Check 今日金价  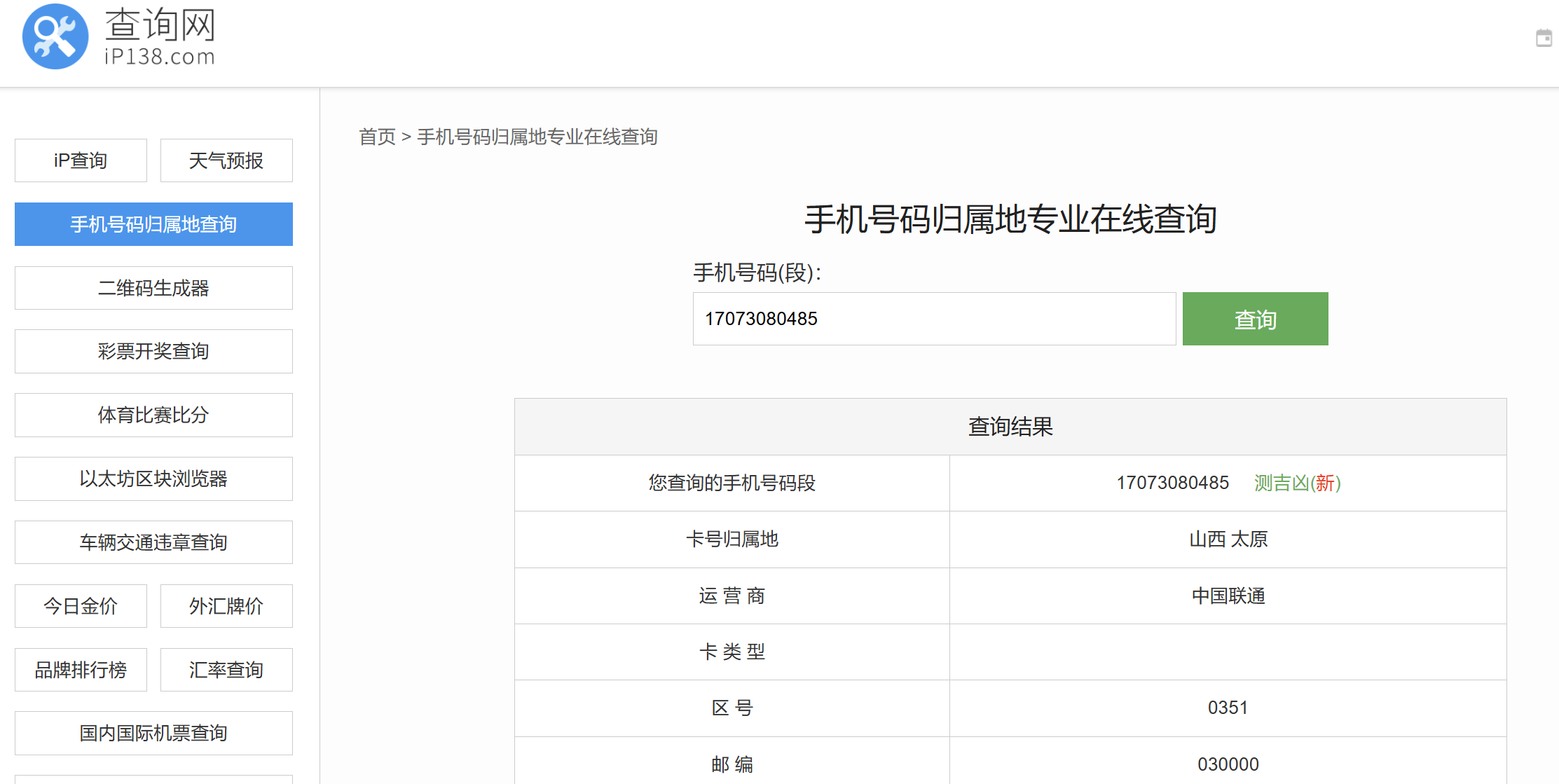[81, 606]
